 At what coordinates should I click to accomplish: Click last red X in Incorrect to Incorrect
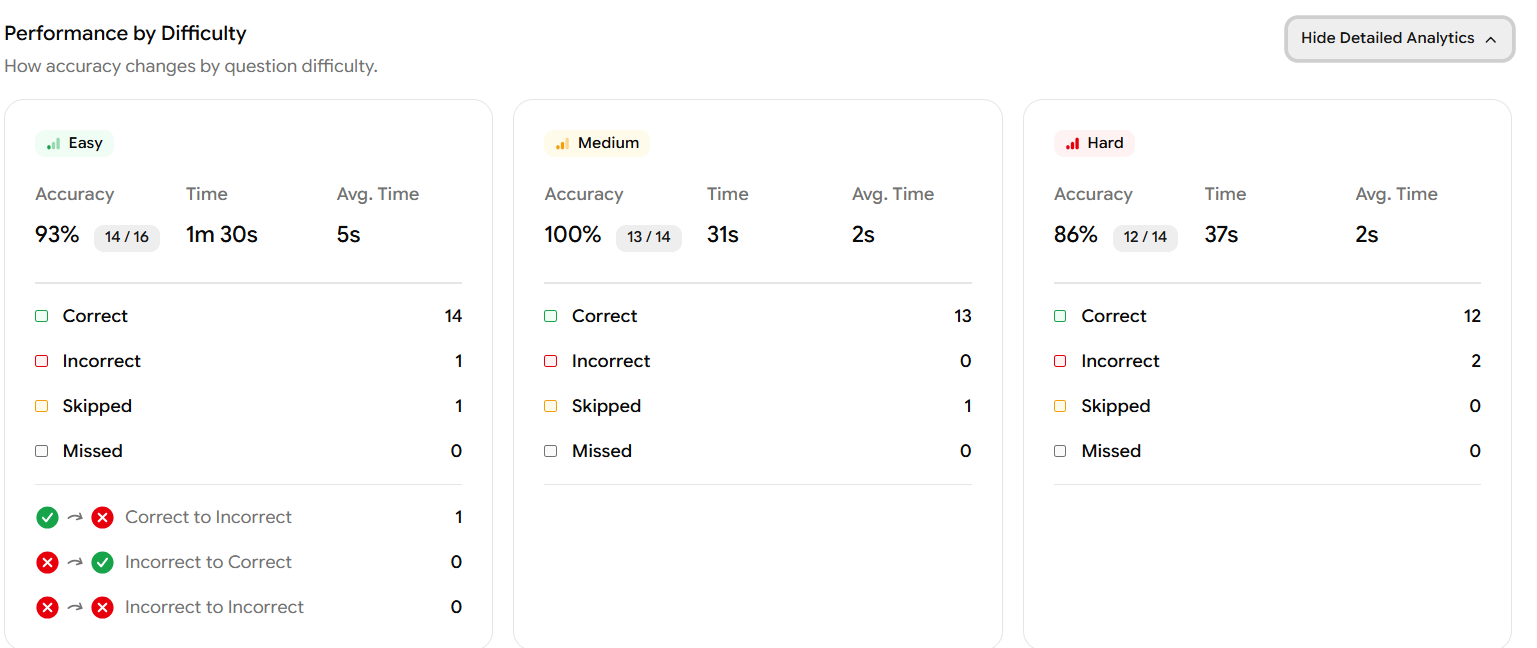(102, 608)
